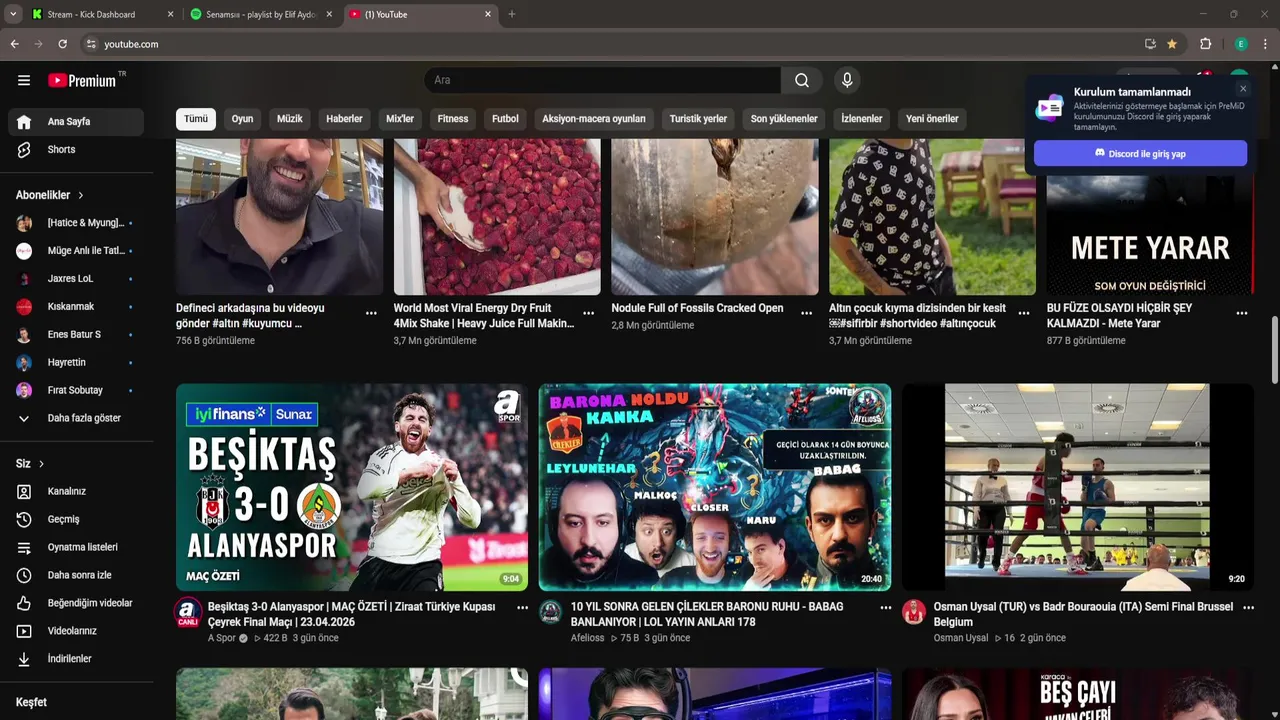Viewport: 1280px width, 720px height.
Task: Play the Barona Noldu Kanka thumbnail
Action: (x=715, y=487)
